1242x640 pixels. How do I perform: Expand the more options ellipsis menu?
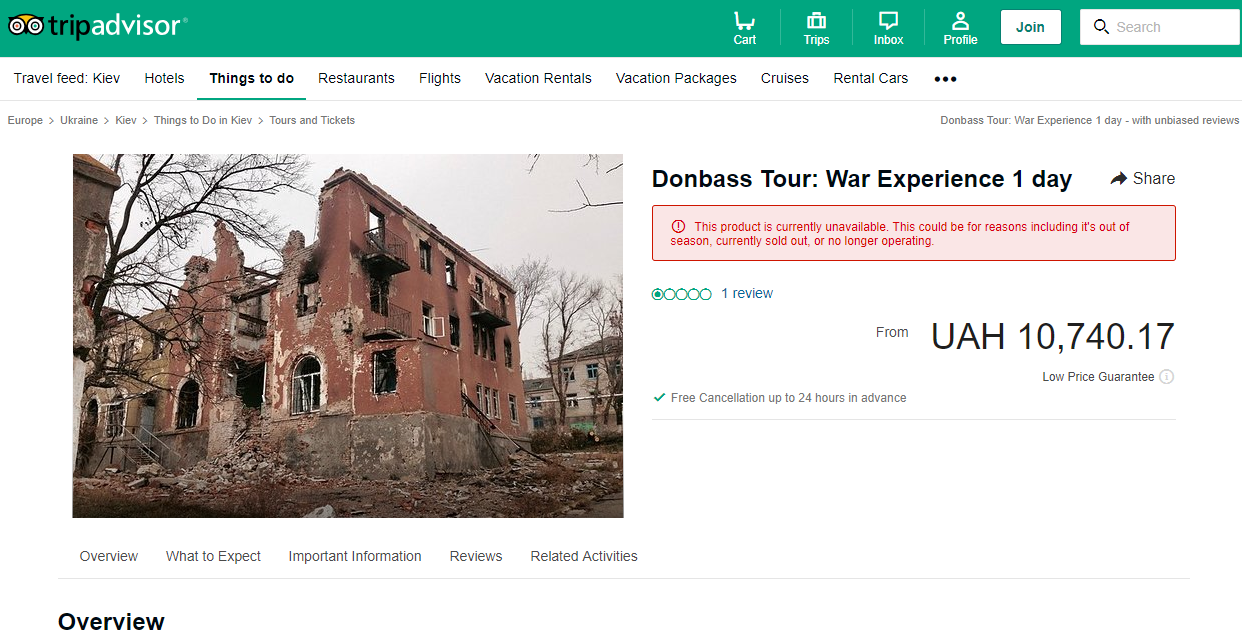coord(945,79)
